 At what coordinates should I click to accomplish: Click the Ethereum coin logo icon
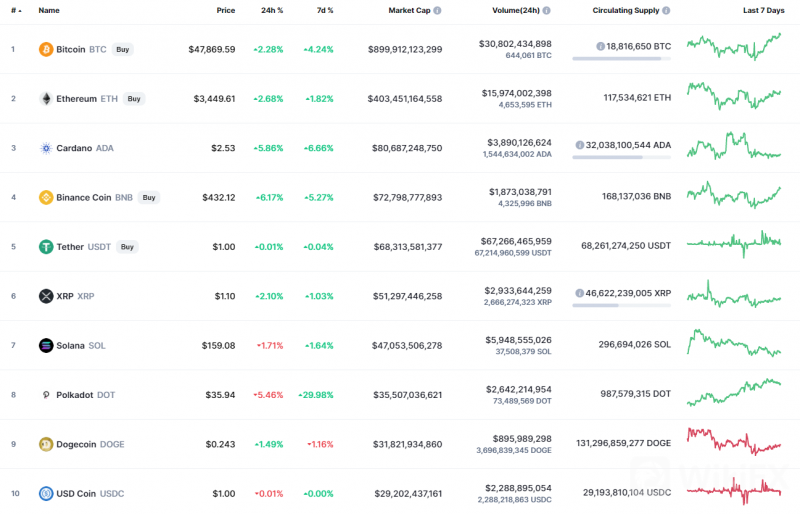pyautogui.click(x=46, y=99)
